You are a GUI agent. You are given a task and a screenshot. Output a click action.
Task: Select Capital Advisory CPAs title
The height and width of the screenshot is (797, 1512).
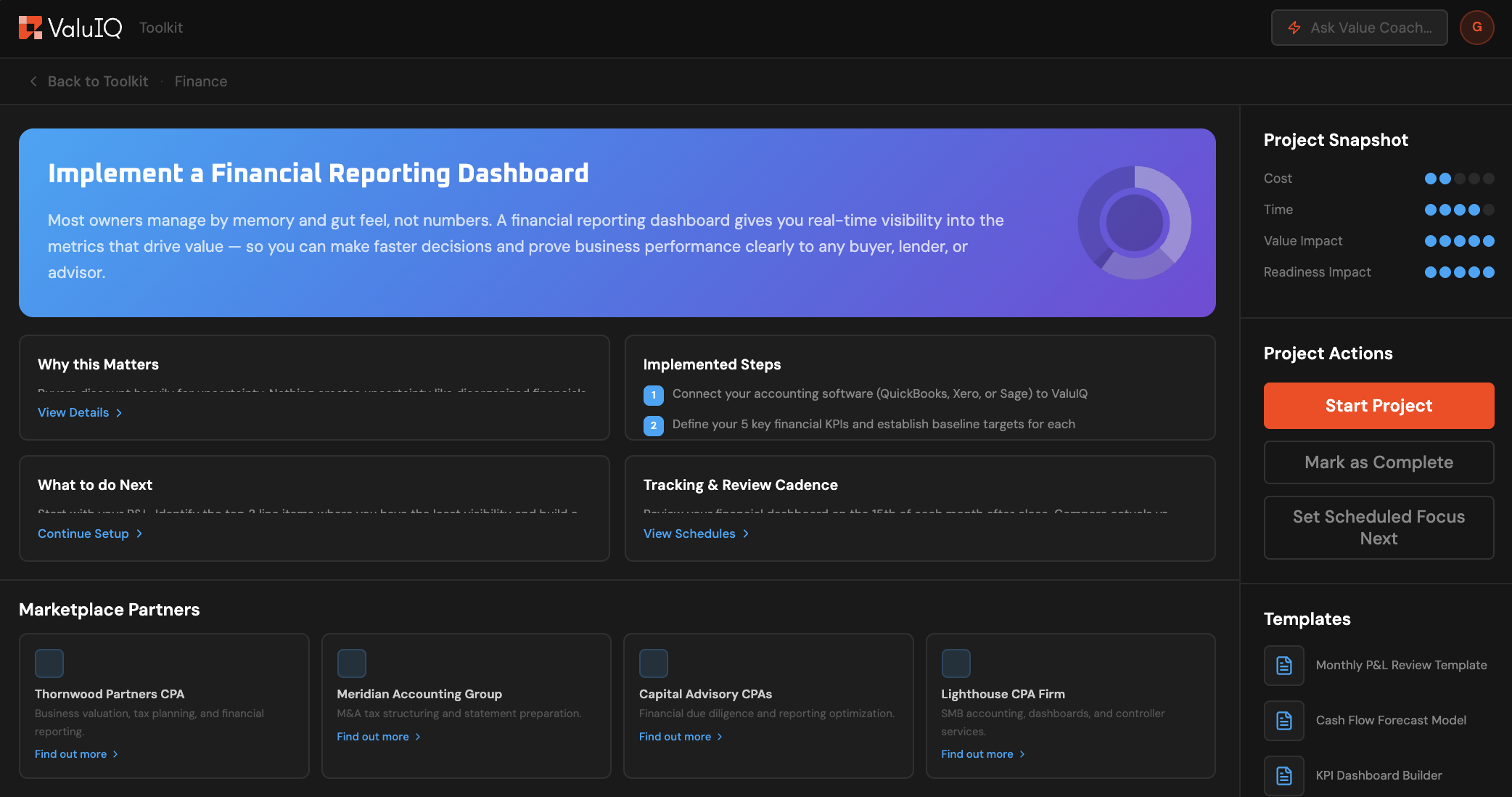click(705, 694)
